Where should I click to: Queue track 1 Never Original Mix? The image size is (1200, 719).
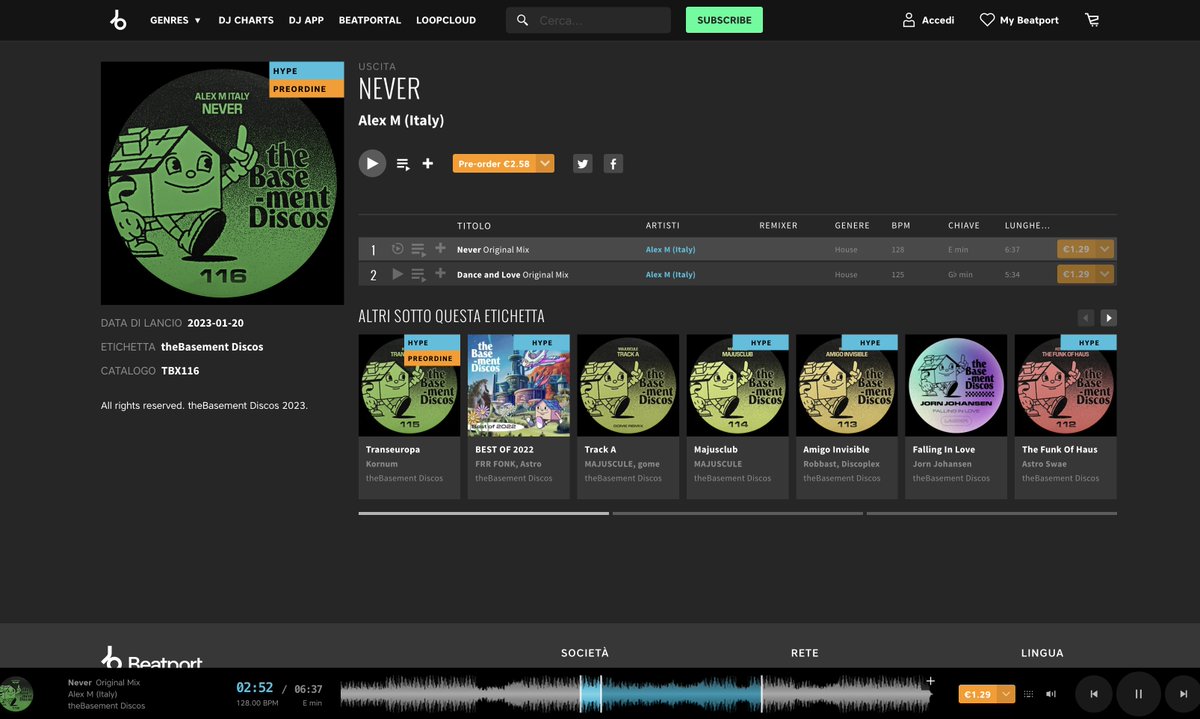(418, 250)
